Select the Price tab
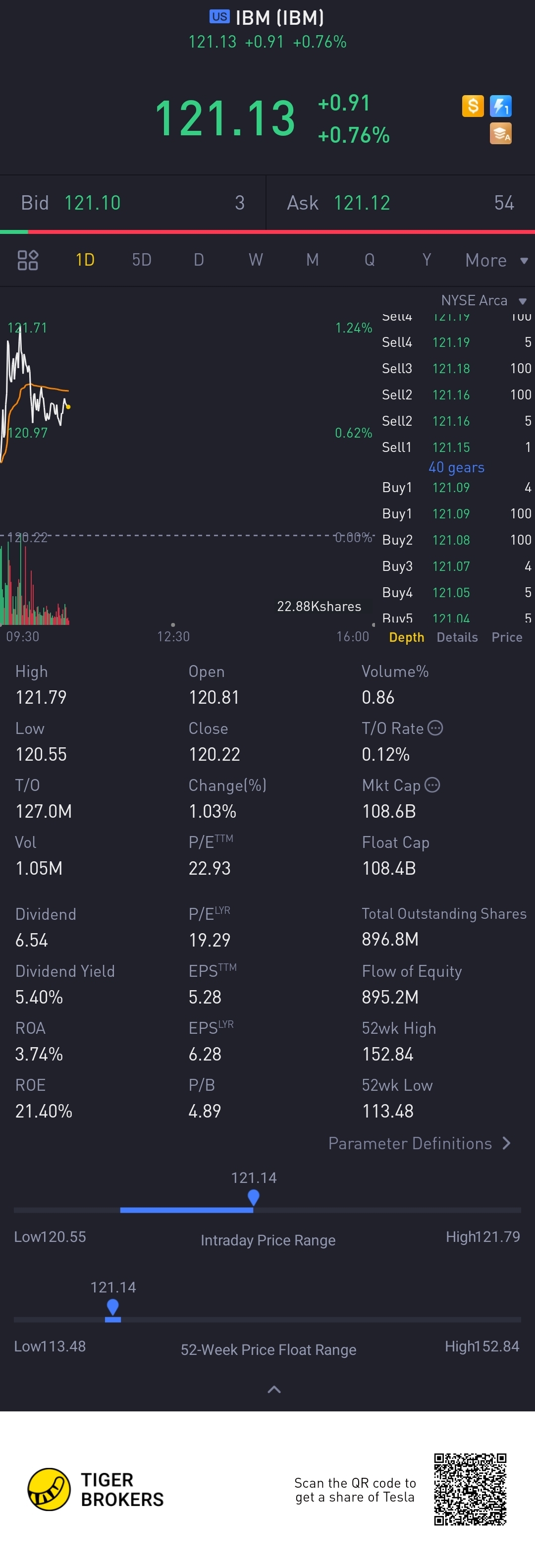This screenshot has height=1568, width=535. 507,637
